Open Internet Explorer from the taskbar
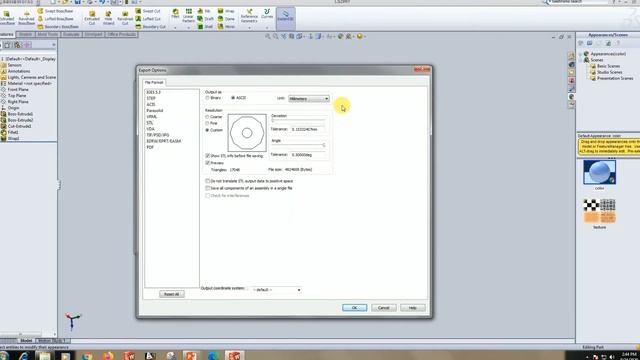The image size is (640, 360). 24,356
